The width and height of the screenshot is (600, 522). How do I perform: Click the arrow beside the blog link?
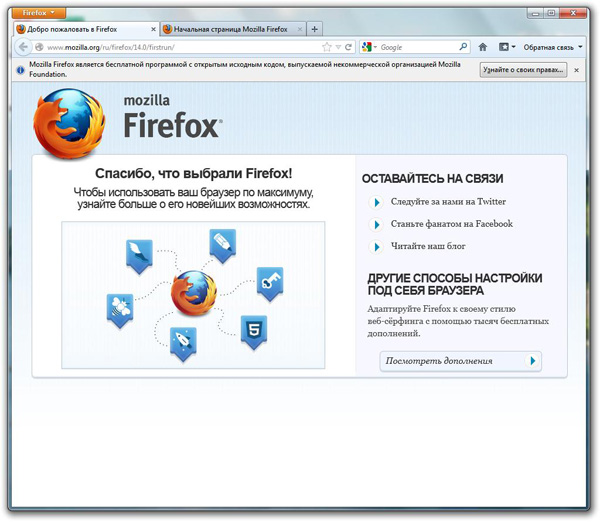tap(377, 247)
